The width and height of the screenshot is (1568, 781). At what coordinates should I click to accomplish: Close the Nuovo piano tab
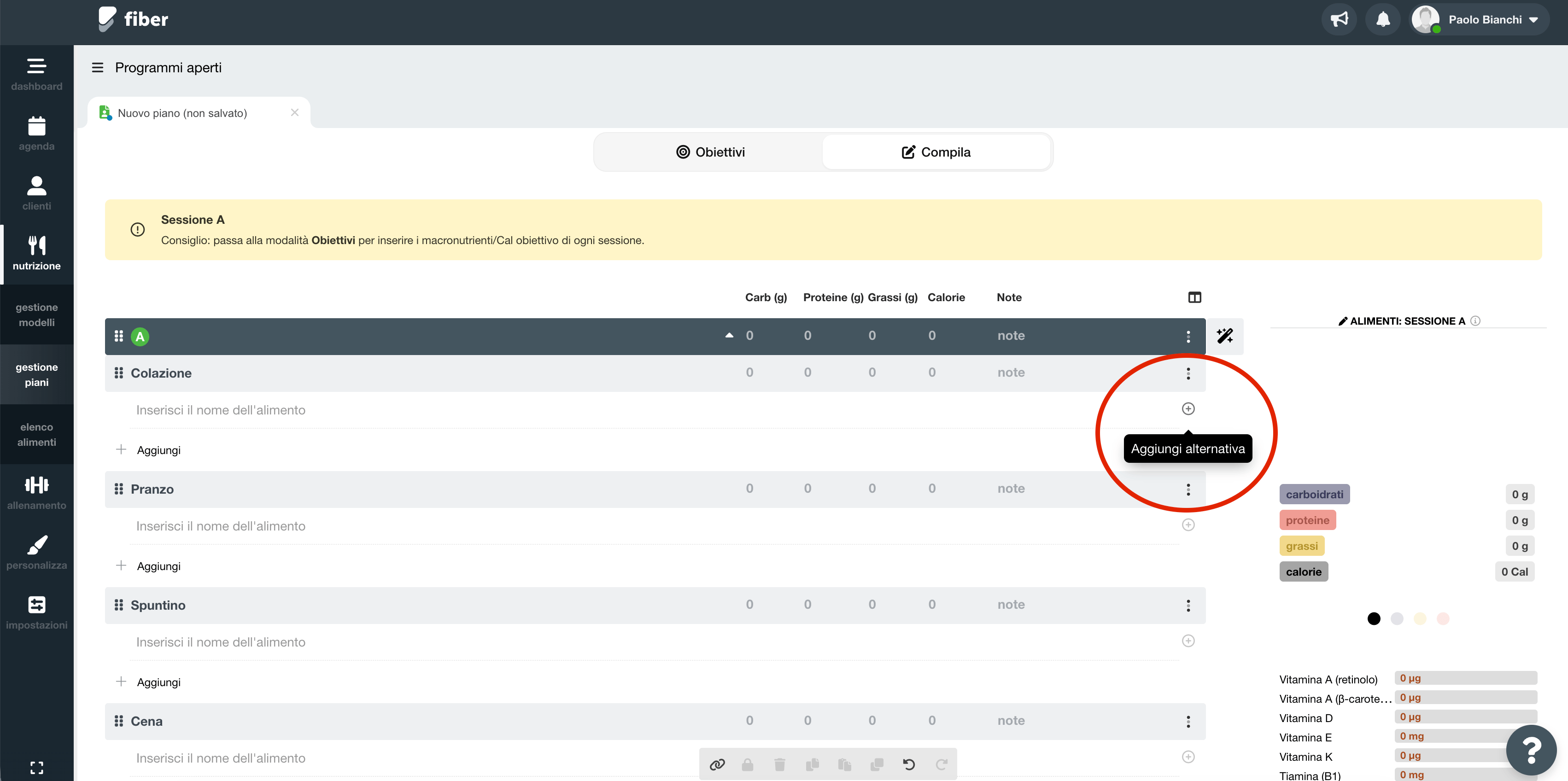click(295, 113)
